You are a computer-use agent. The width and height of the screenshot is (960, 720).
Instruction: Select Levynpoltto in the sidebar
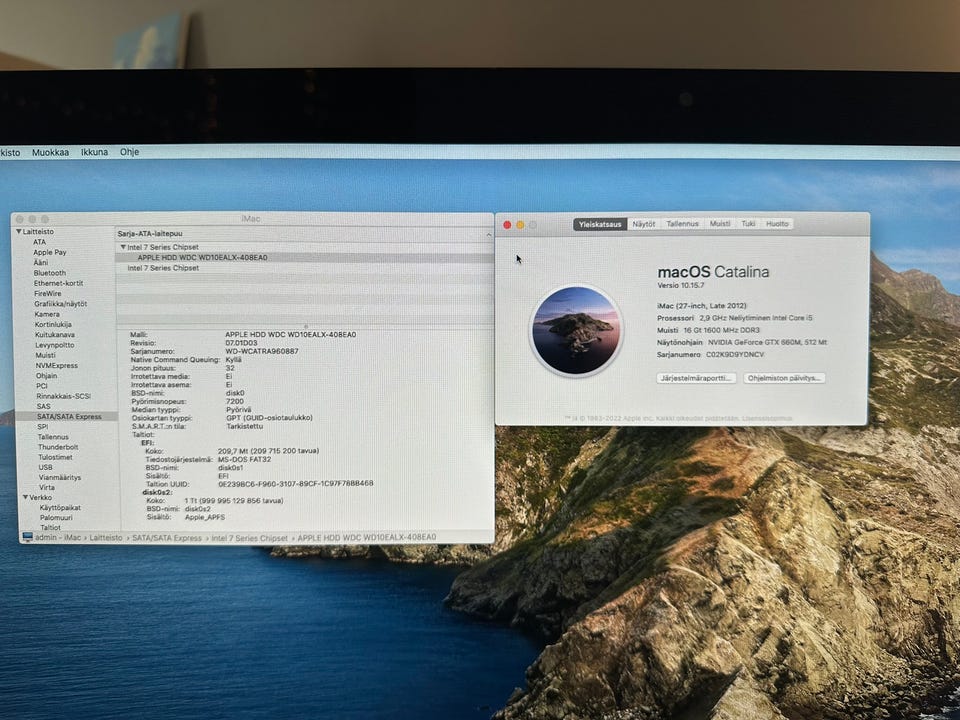coord(54,345)
